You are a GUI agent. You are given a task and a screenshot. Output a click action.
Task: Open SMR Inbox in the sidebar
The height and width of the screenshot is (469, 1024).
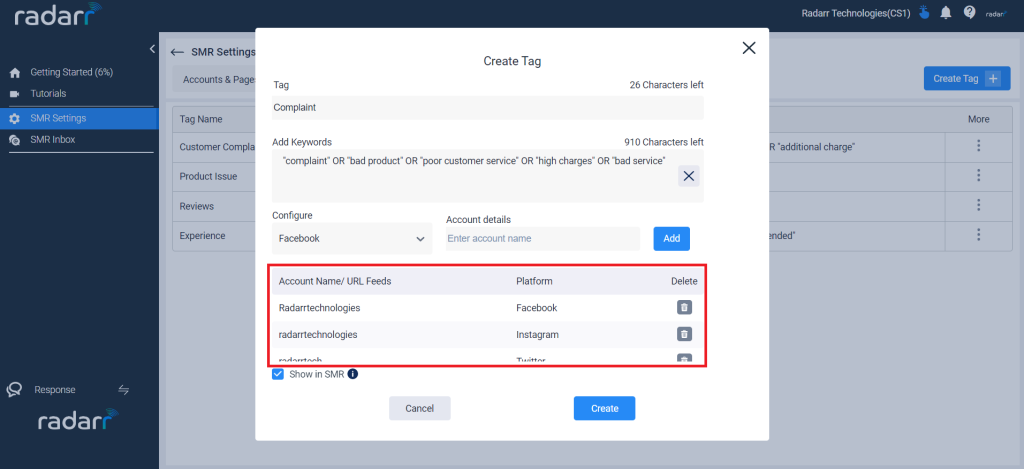[x=53, y=140]
